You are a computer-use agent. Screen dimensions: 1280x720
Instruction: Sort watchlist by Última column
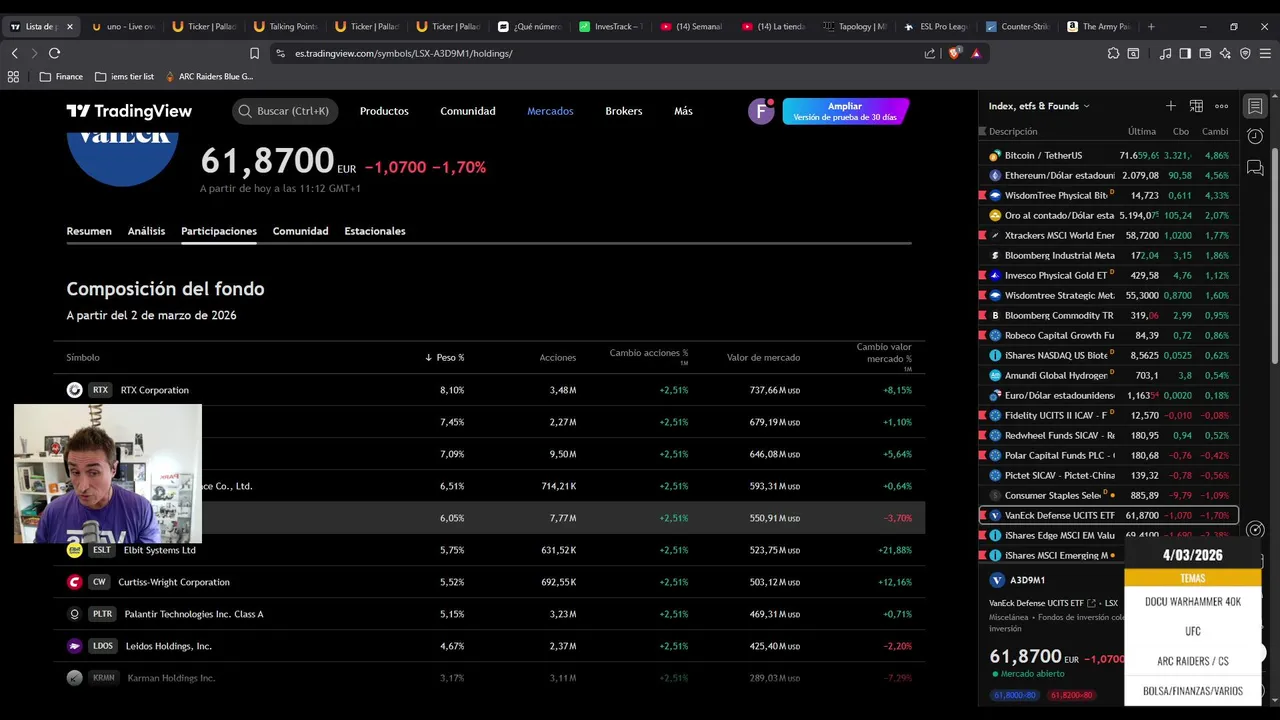coord(1141,131)
